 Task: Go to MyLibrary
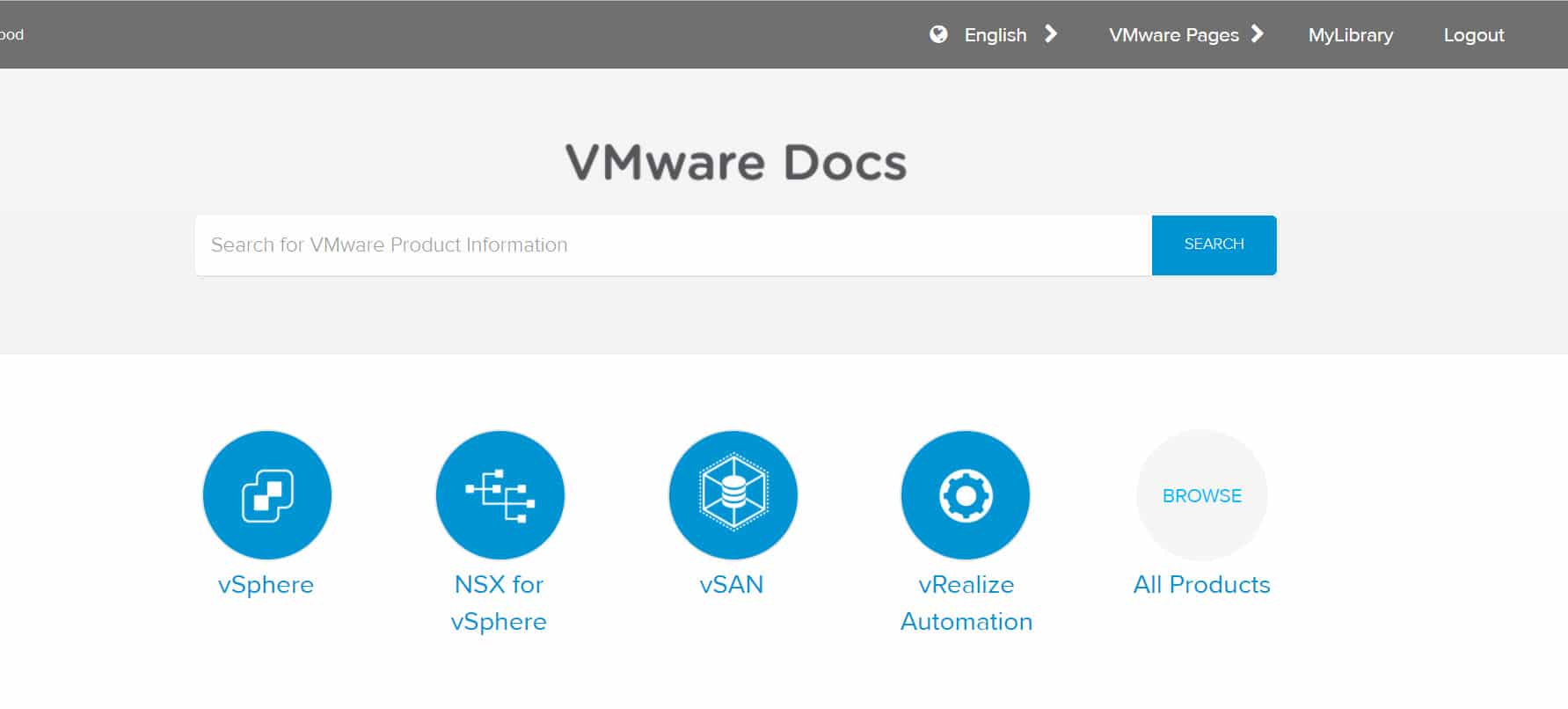pos(1351,35)
